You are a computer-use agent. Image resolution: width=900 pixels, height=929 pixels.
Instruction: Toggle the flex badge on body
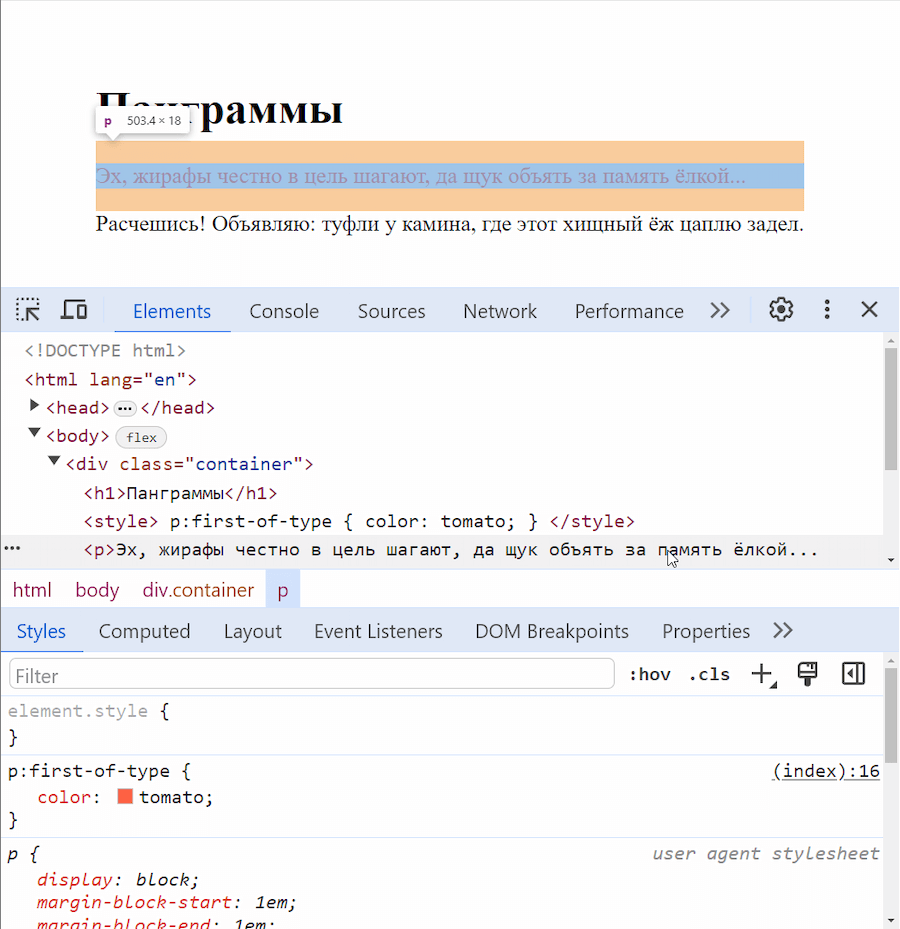(141, 437)
